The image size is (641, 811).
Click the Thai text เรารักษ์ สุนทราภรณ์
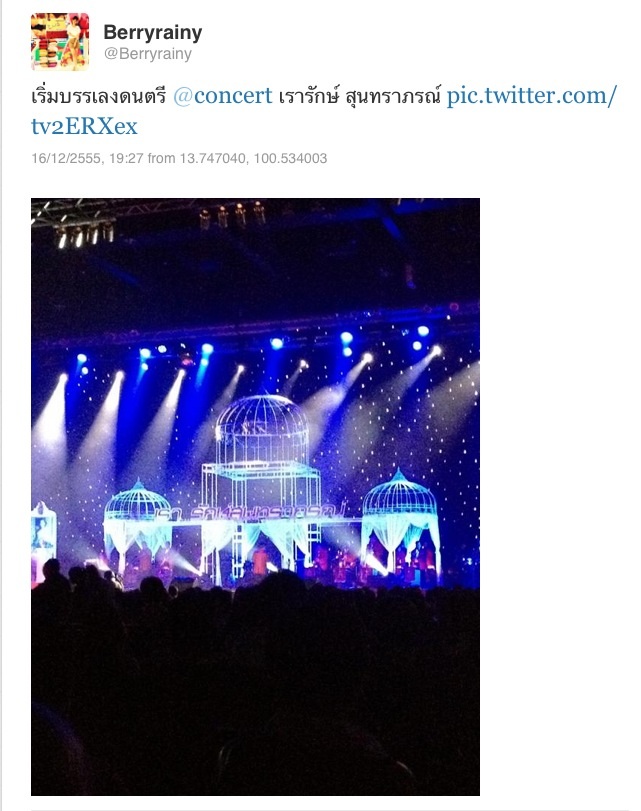tap(360, 96)
